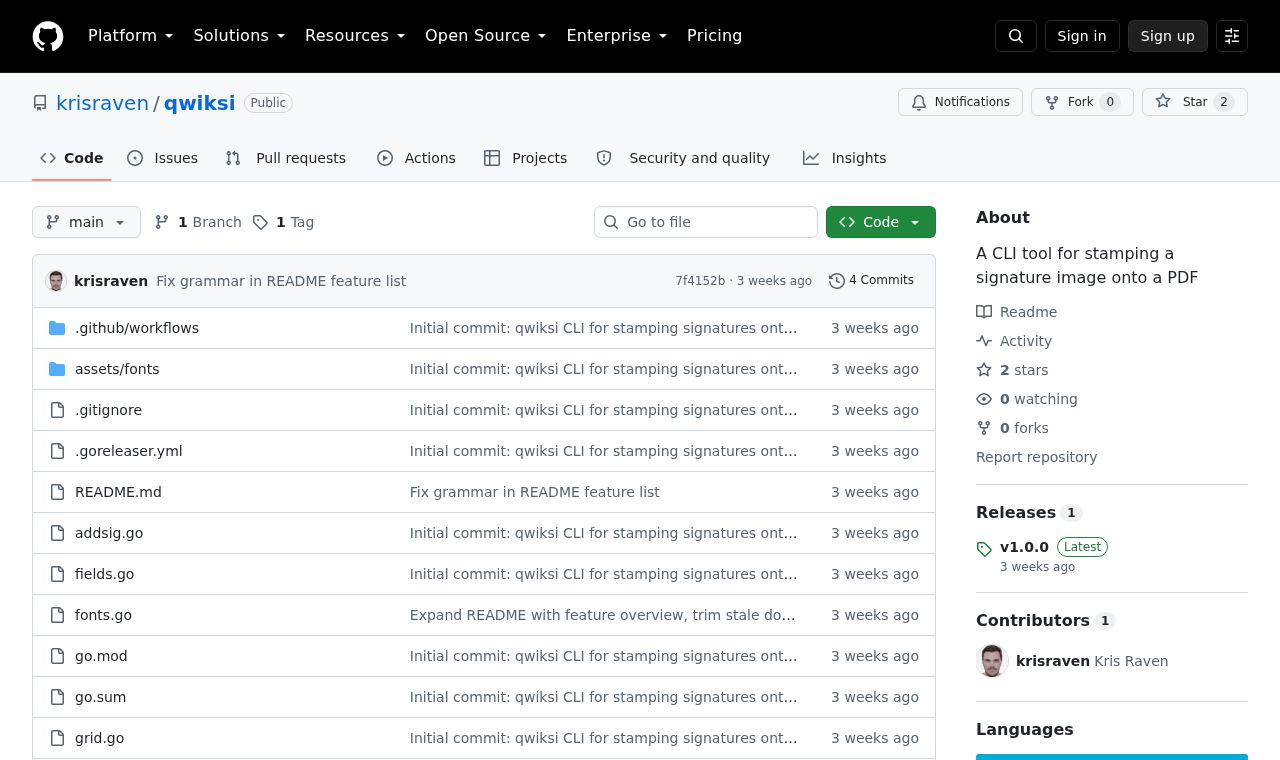Select the Code tab
This screenshot has width=1280, height=760.
click(71, 158)
